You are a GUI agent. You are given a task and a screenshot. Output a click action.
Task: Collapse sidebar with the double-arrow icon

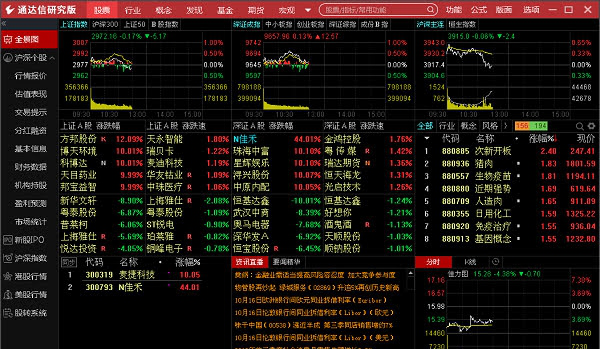(4, 24)
